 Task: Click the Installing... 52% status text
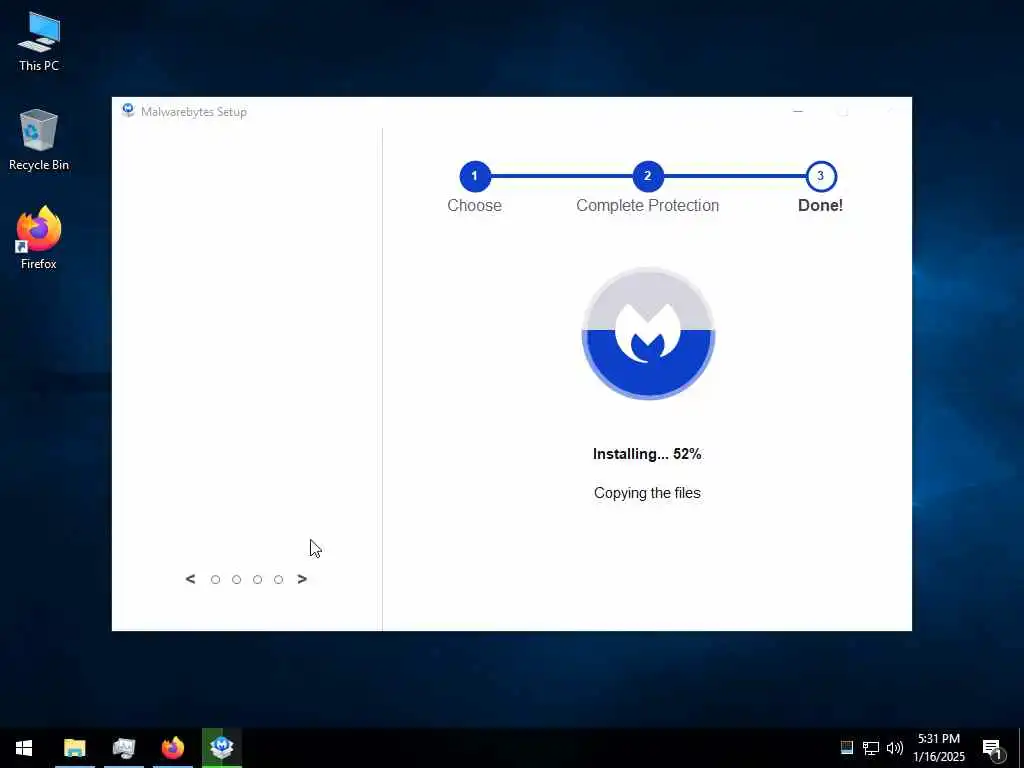pos(647,454)
